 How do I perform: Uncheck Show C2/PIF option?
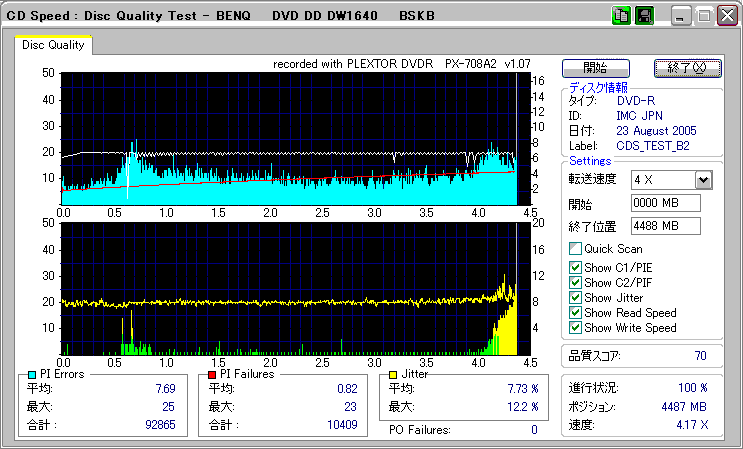(574, 282)
